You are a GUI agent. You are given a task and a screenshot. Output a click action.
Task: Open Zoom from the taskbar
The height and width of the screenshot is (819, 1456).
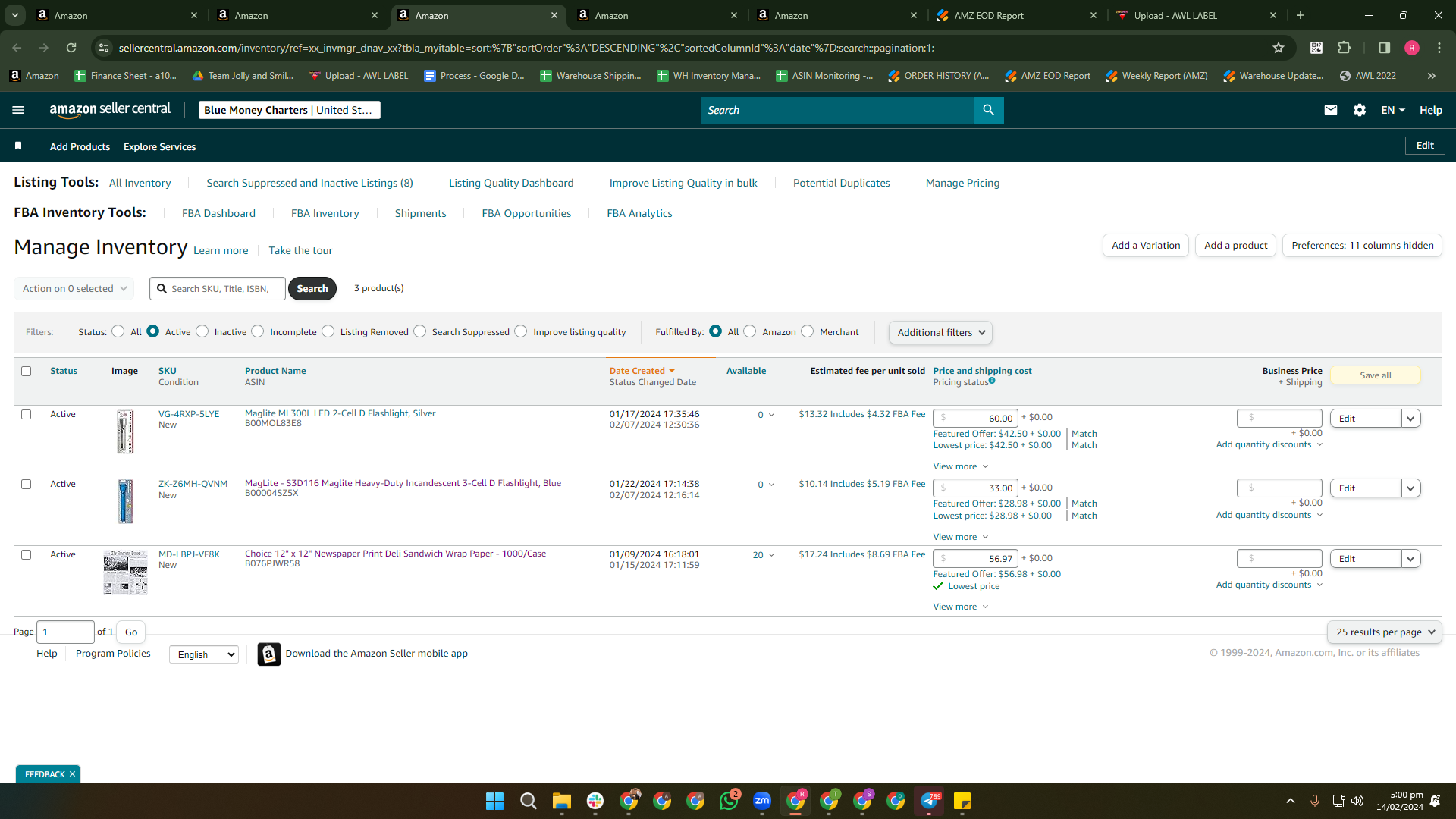(762, 801)
